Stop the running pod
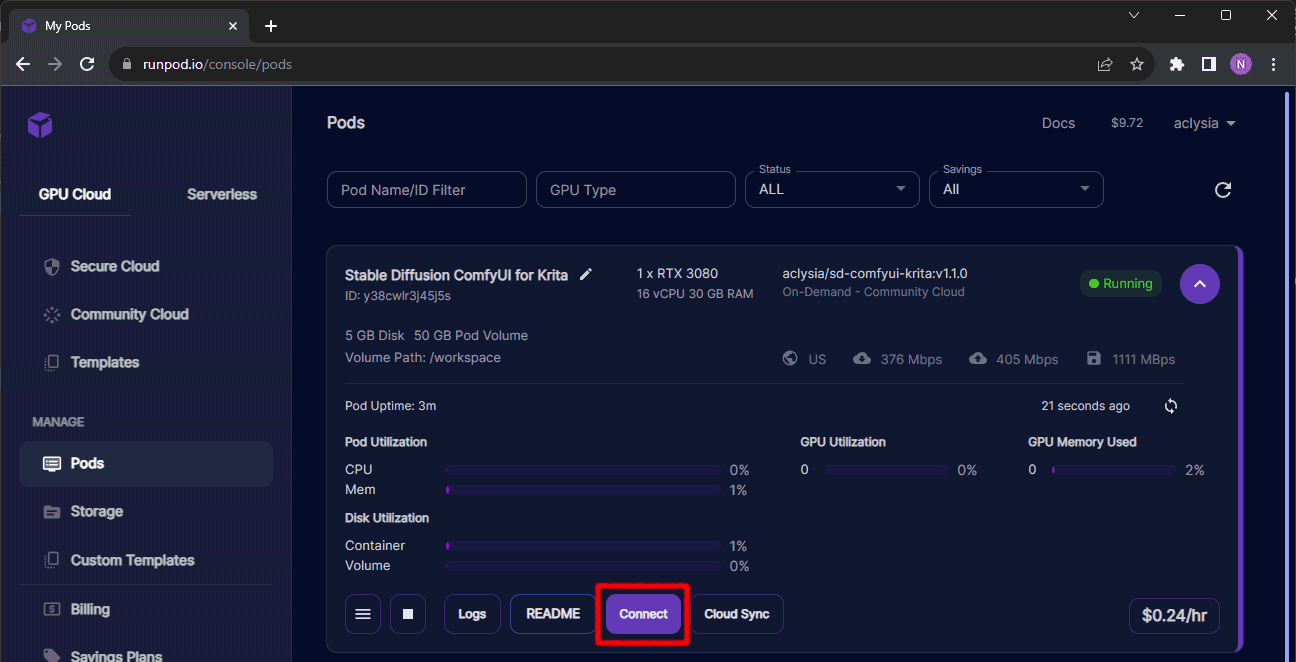Viewport: 1296px width, 662px height. [x=408, y=614]
